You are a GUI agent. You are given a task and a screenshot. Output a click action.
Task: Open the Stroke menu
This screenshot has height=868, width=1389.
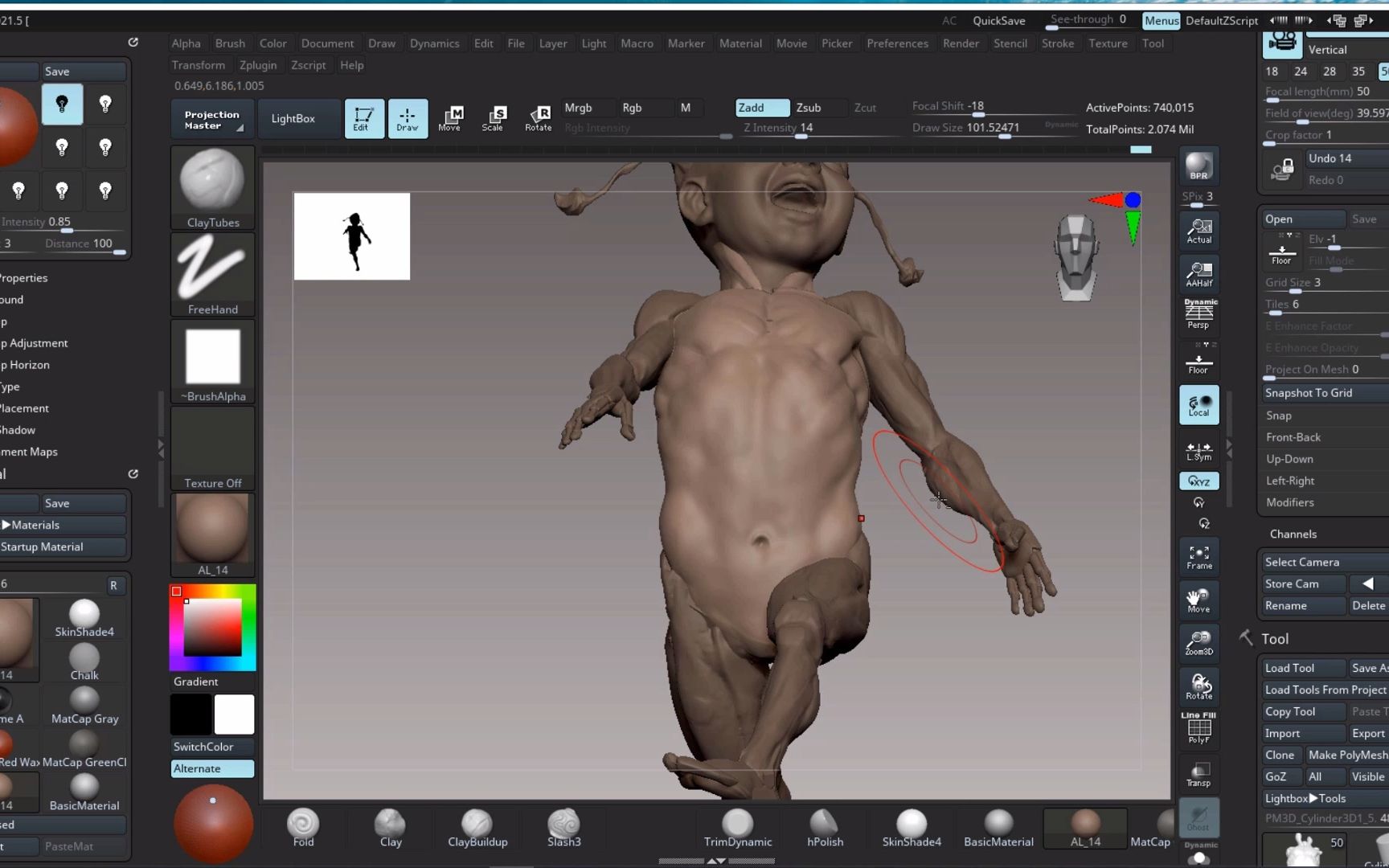pos(1058,43)
